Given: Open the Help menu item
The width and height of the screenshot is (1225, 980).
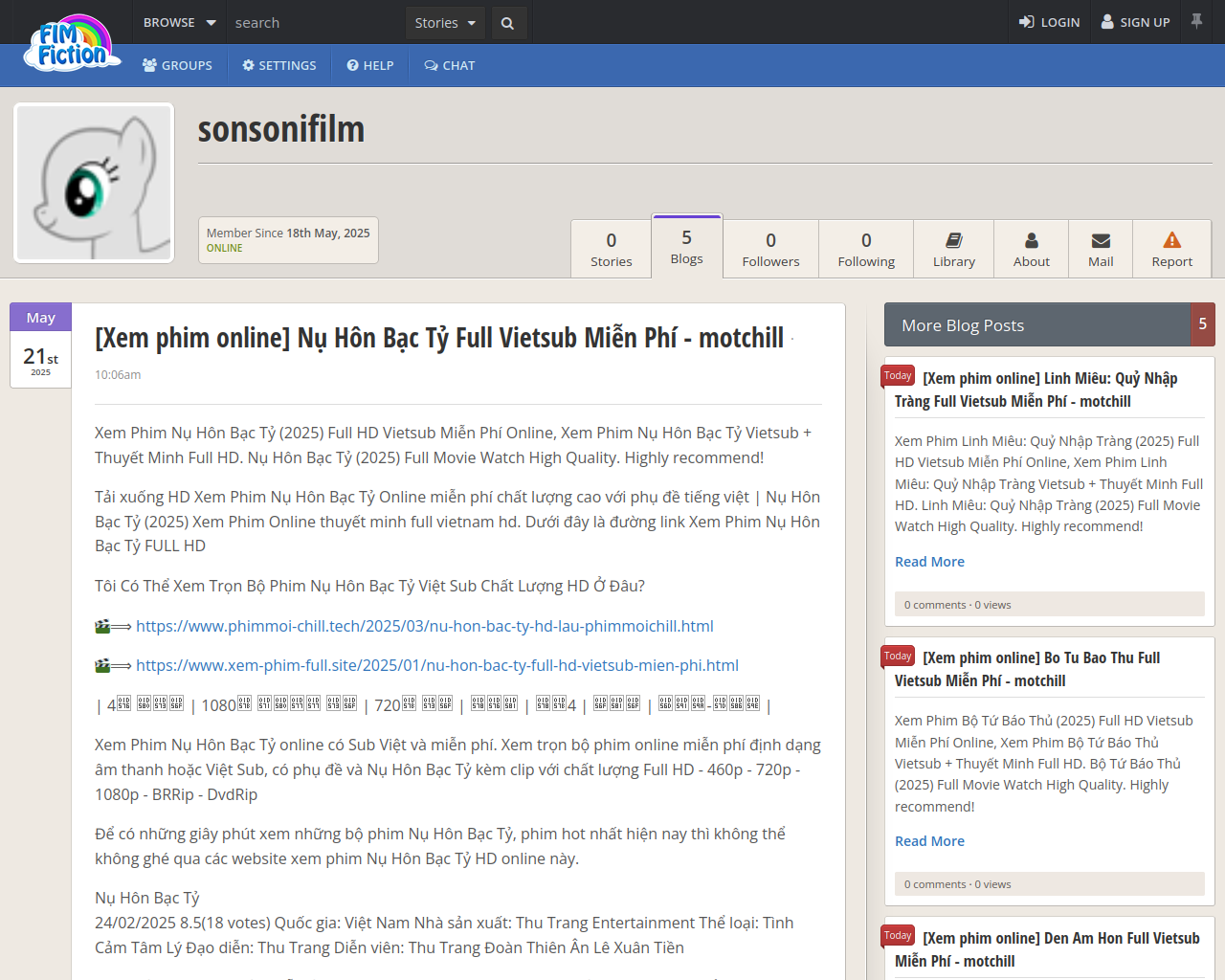Looking at the screenshot, I should tap(370, 65).
